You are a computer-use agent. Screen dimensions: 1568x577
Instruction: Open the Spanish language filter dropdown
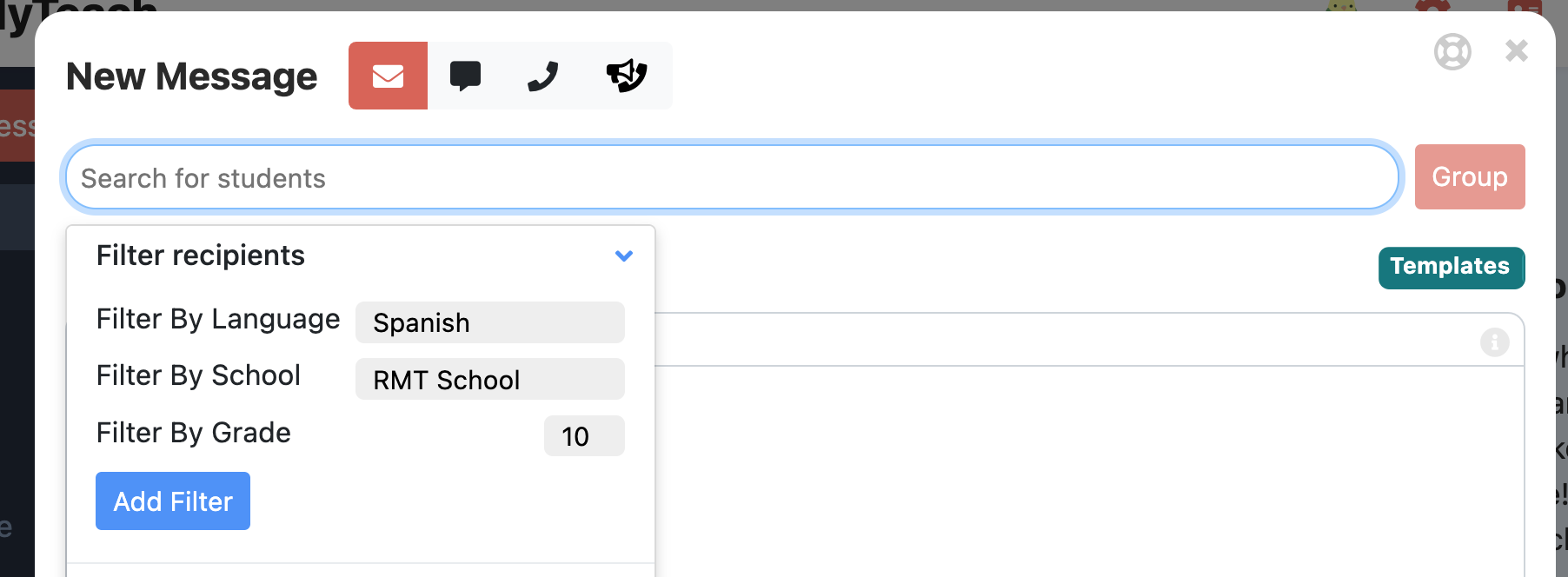coord(489,322)
